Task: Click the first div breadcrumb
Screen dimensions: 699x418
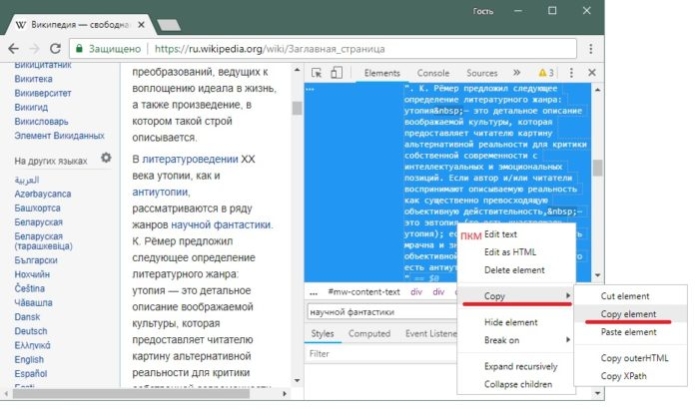Action: pyautogui.click(x=416, y=292)
